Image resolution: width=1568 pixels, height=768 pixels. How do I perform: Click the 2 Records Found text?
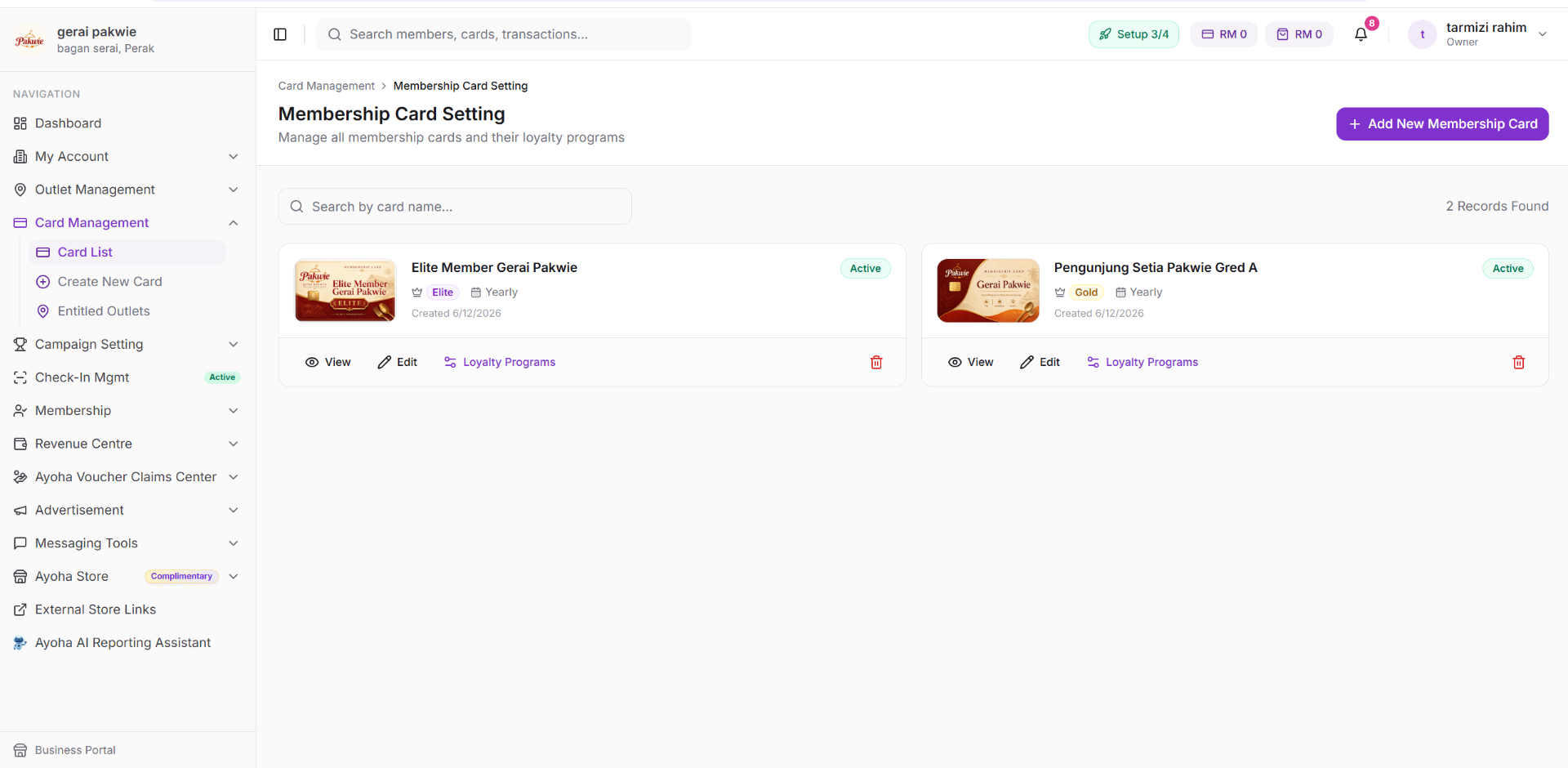[1497, 207]
